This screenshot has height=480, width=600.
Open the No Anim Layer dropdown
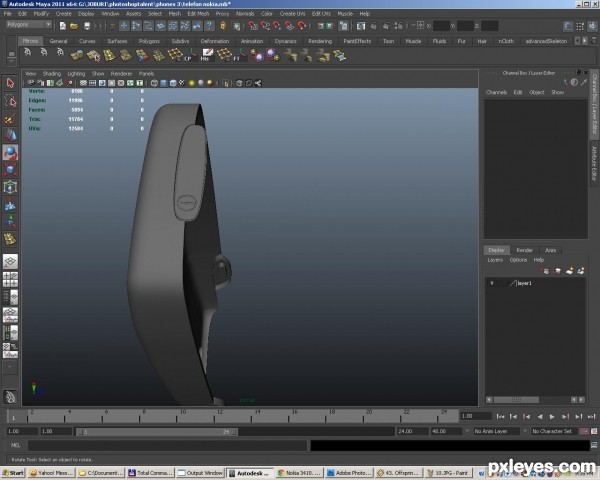point(496,431)
